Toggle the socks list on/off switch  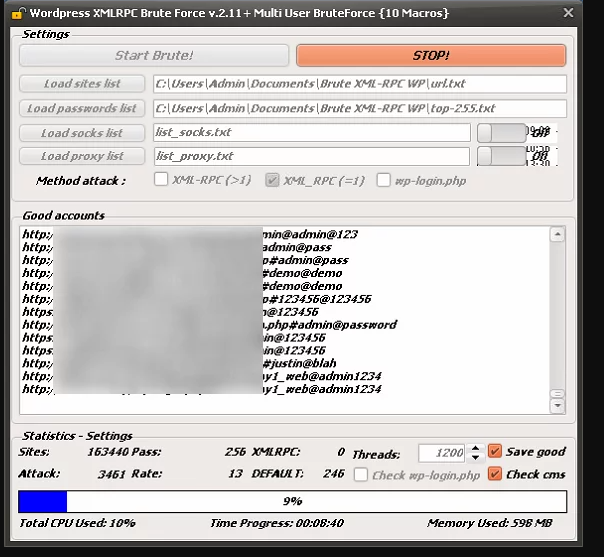[501, 133]
